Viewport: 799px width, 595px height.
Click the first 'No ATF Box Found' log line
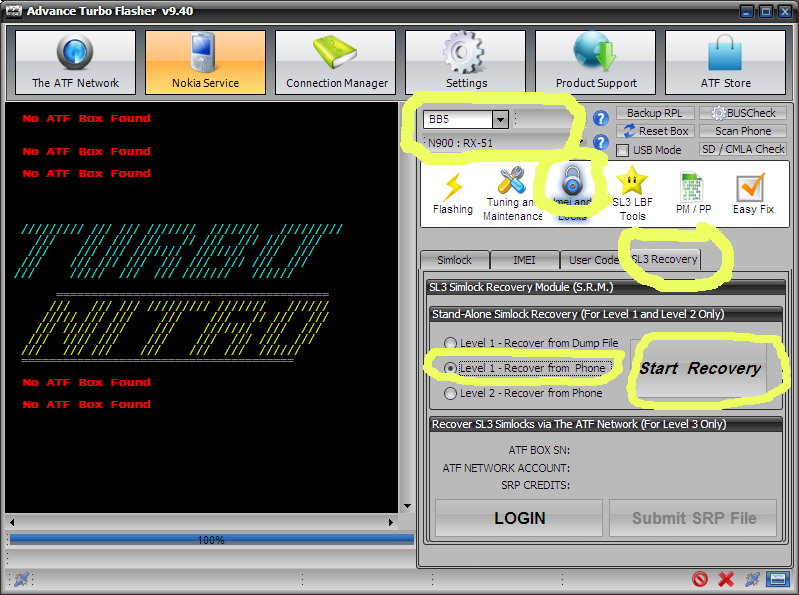[86, 118]
